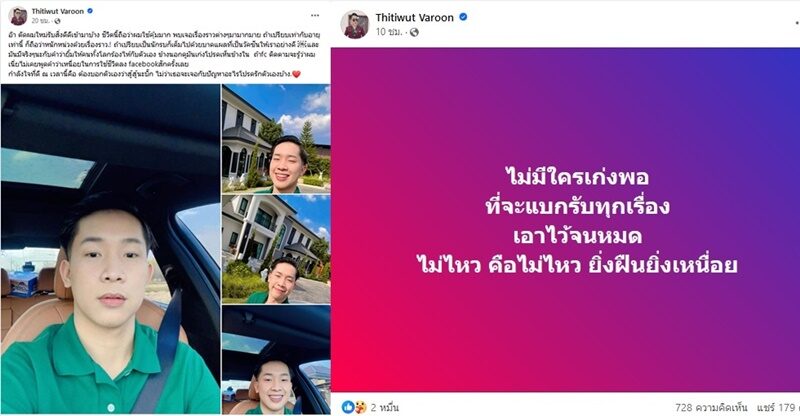Click the globe privacy icon beside 20 ชม.

click(57, 21)
